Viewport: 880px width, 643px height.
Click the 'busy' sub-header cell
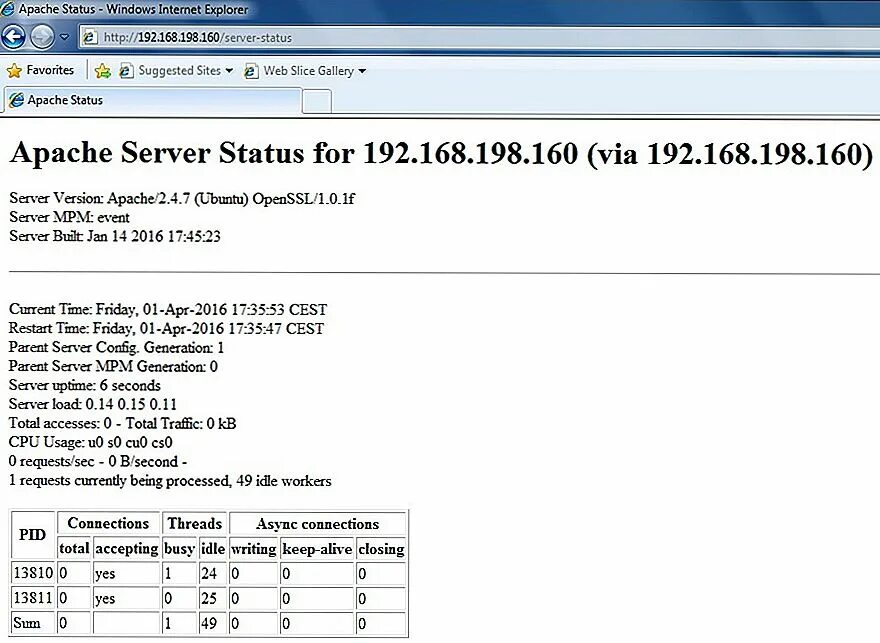click(179, 548)
